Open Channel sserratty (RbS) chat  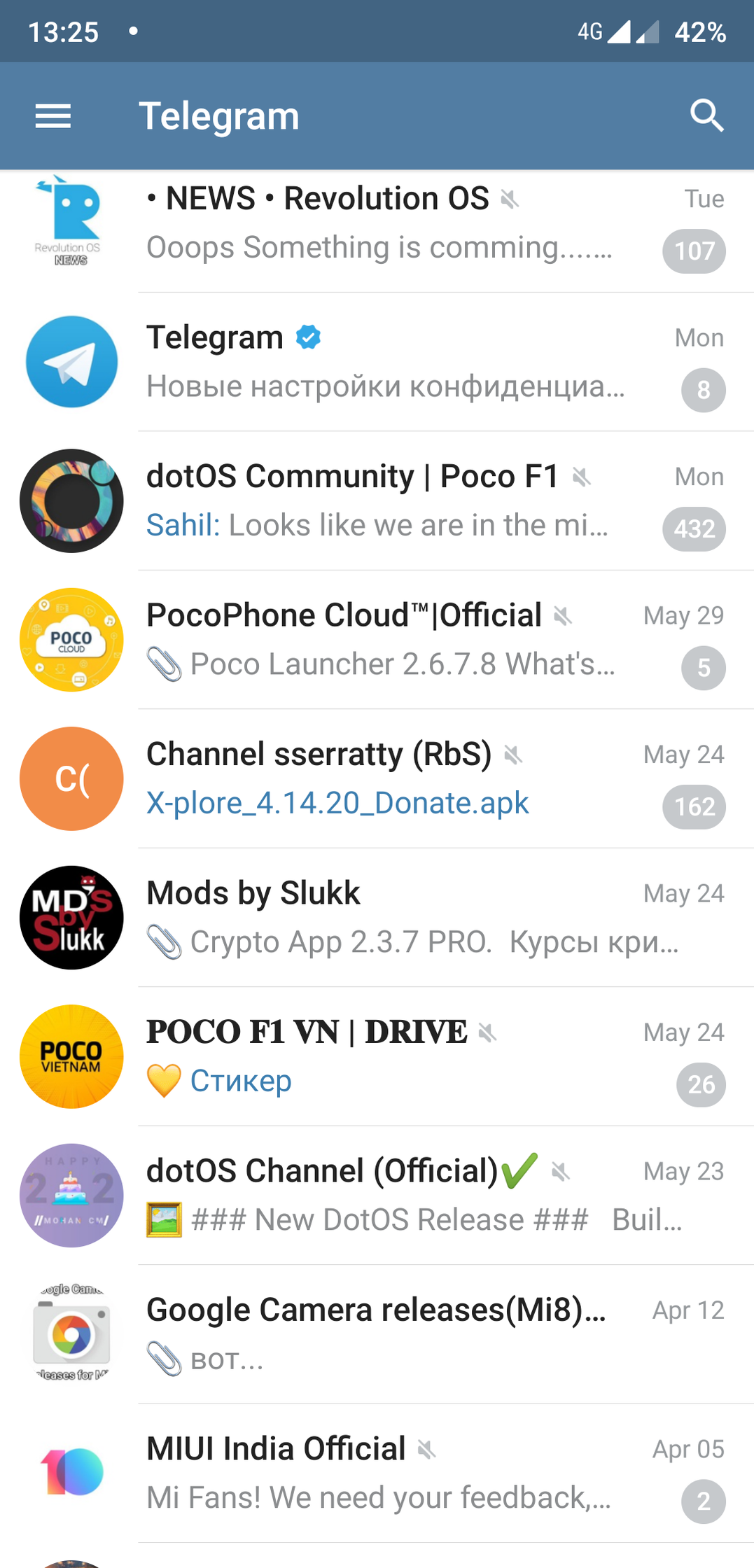click(x=377, y=779)
